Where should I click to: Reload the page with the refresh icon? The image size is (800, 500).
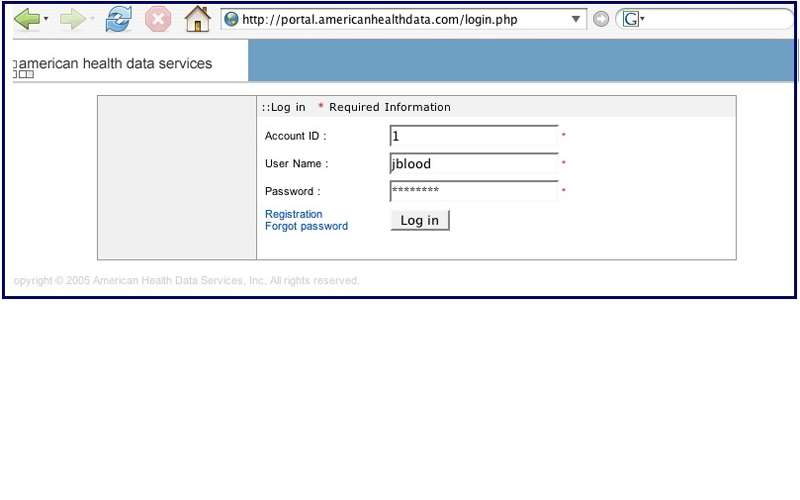pyautogui.click(x=118, y=19)
